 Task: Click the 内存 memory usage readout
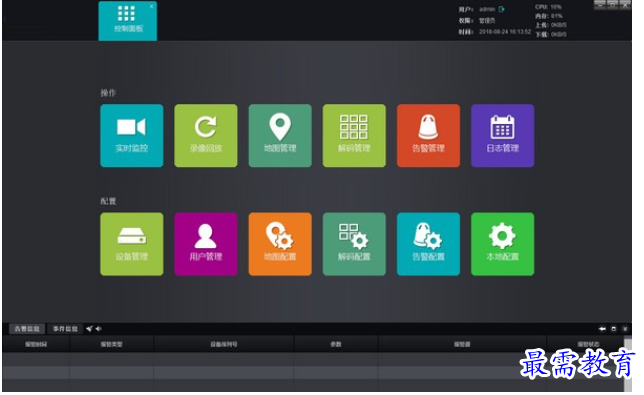(x=549, y=16)
